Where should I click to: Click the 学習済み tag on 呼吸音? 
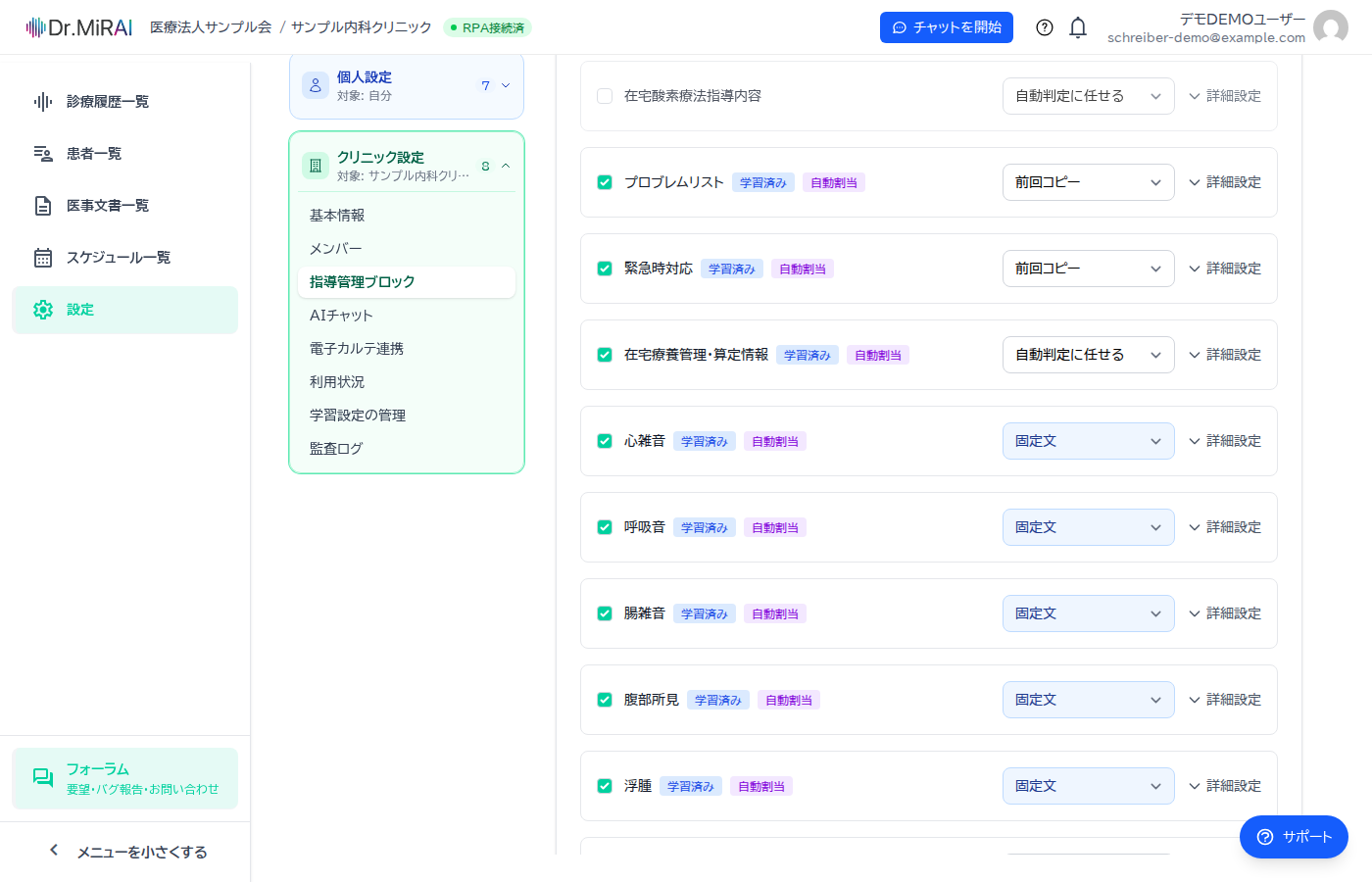705,527
